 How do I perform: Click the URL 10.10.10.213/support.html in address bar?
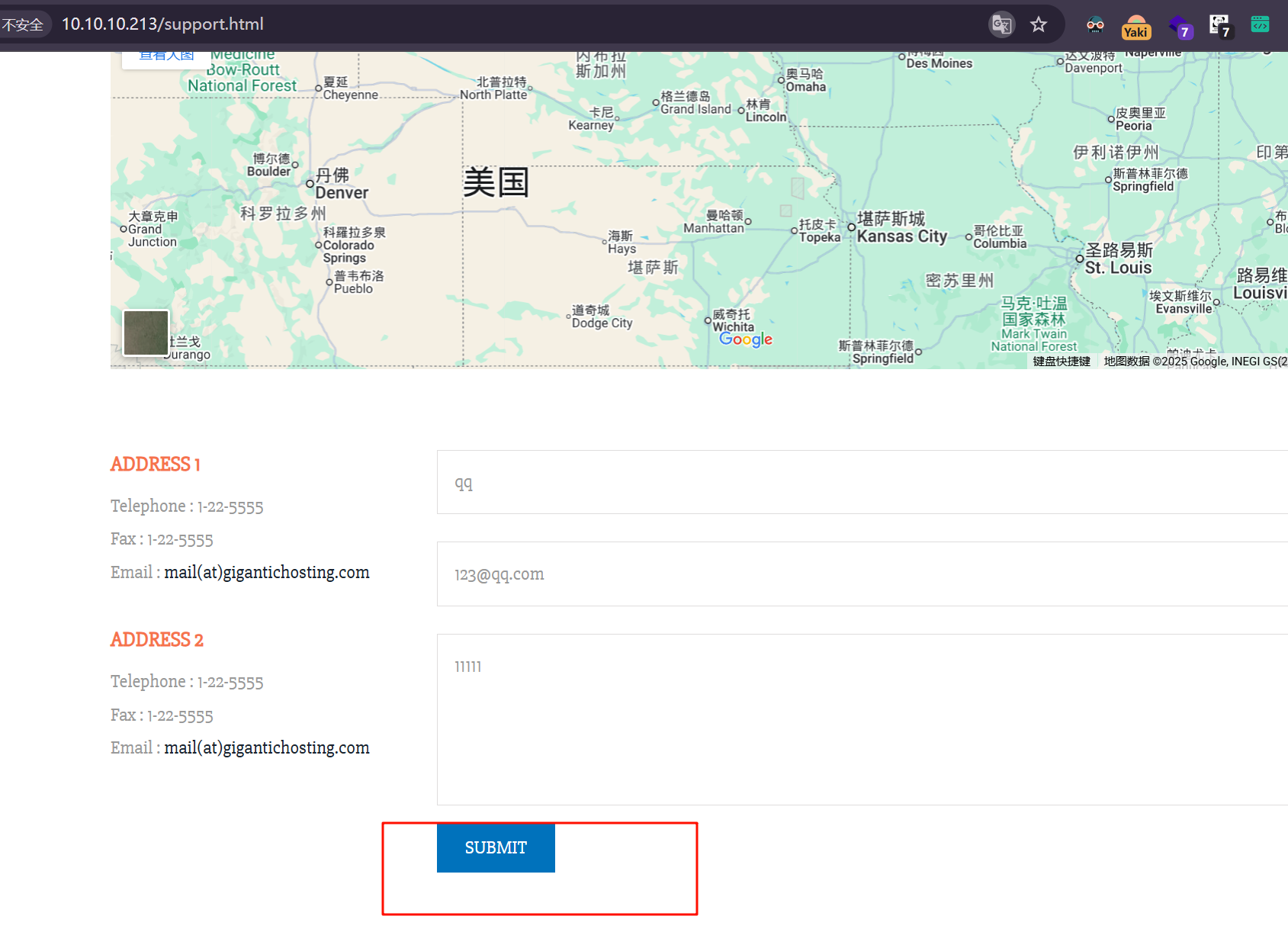pos(162,24)
